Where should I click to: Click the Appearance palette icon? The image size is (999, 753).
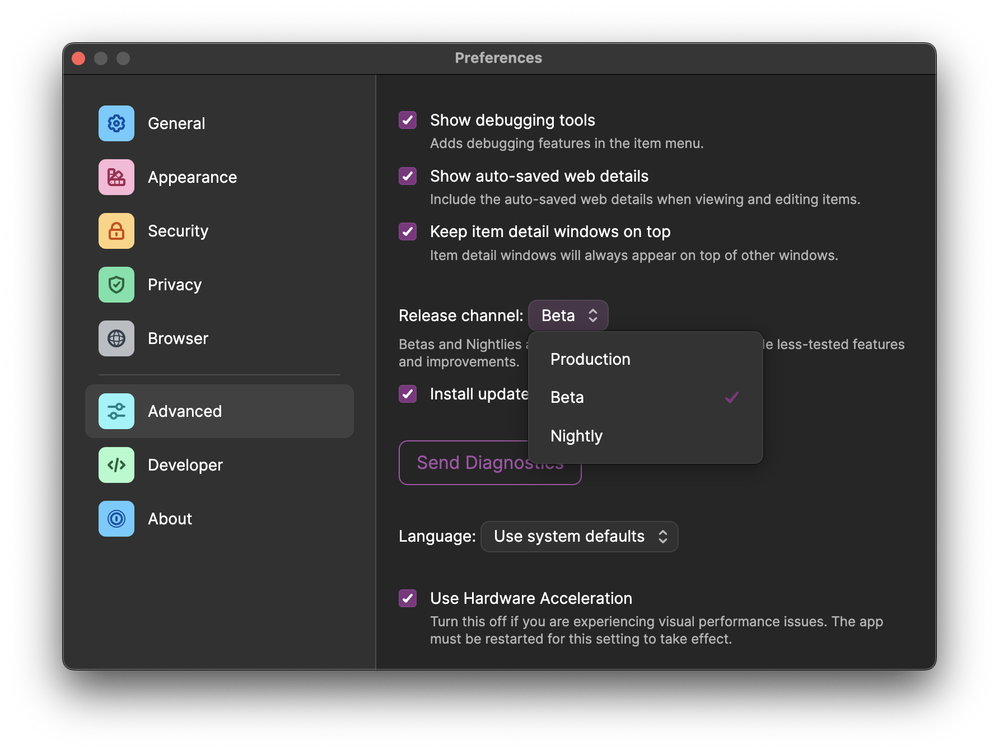coord(116,177)
